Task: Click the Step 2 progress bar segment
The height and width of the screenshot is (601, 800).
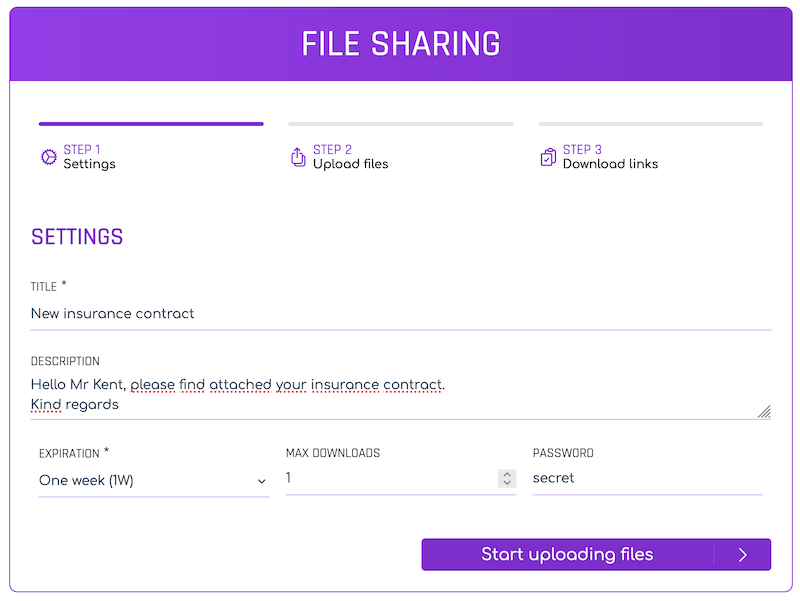Action: (401, 124)
